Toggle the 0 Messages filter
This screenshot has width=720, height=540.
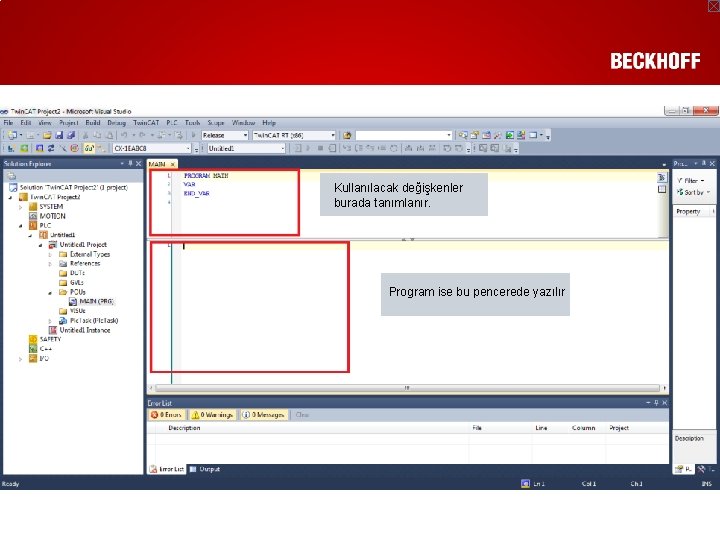tap(264, 415)
